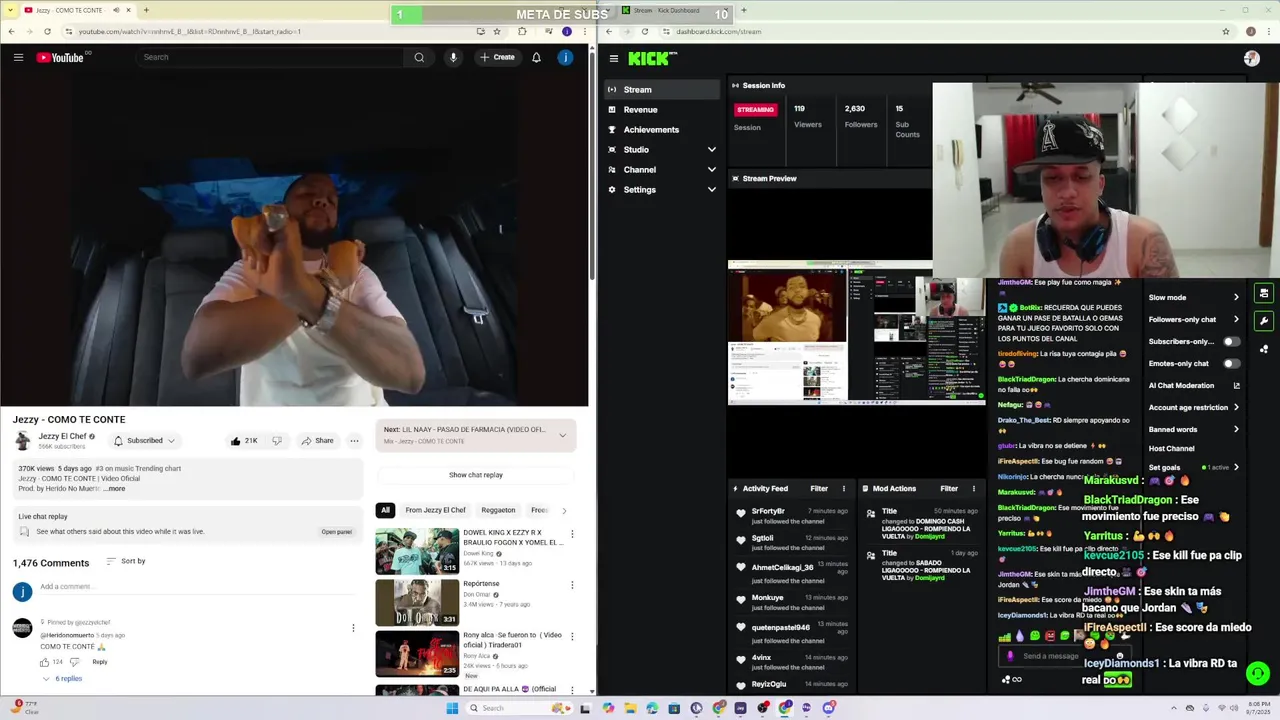Open the Repórtense video thumbnail

pos(417,602)
